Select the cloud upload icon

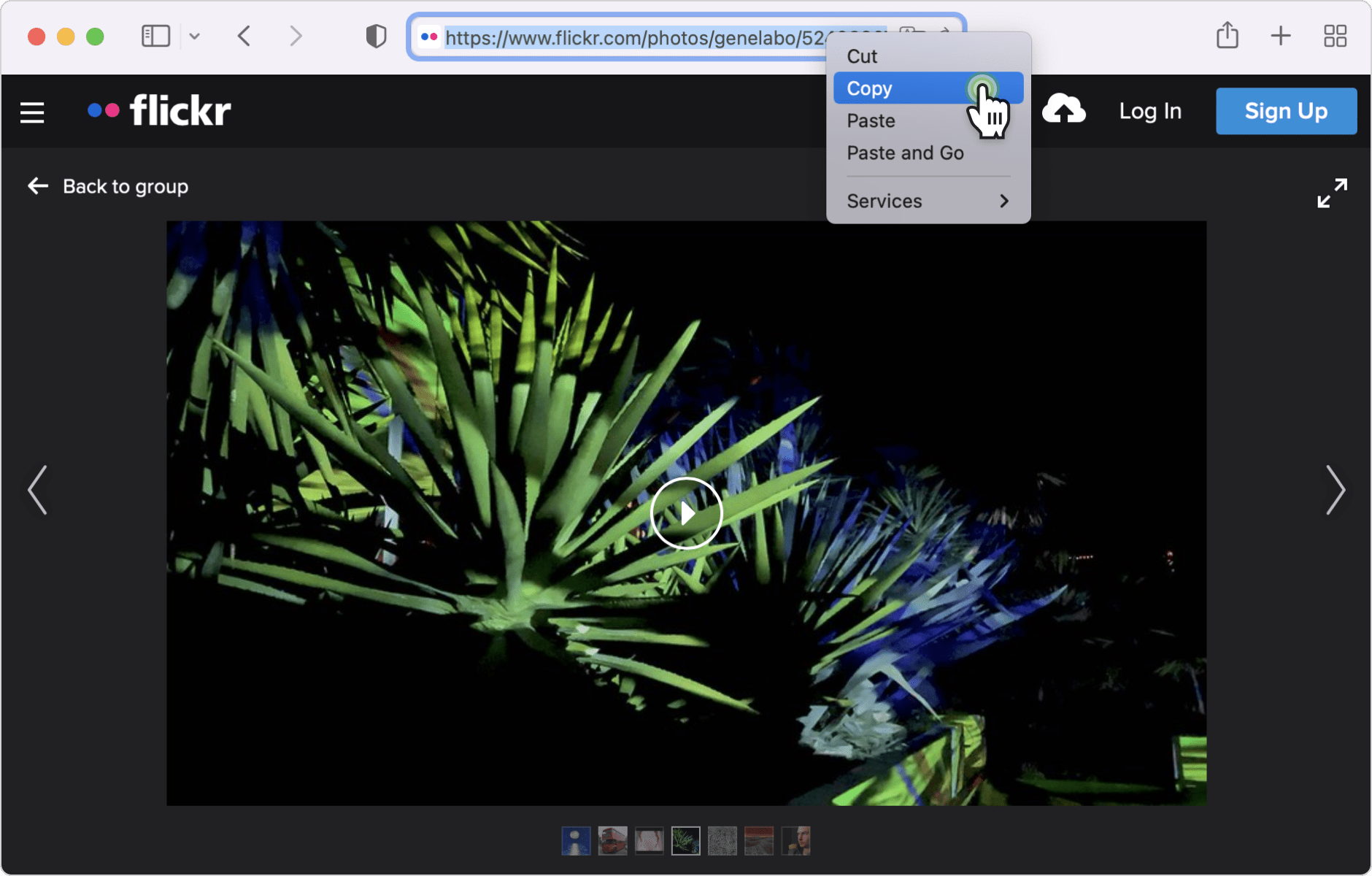coord(1064,110)
